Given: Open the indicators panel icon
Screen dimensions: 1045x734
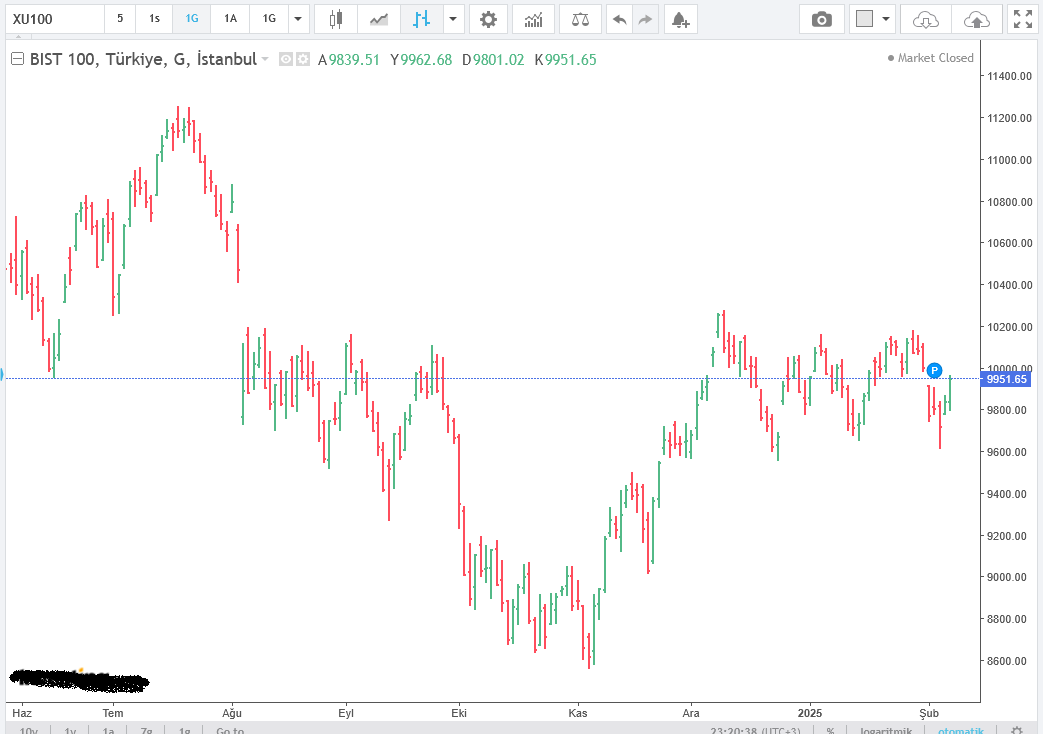Looking at the screenshot, I should point(534,19).
